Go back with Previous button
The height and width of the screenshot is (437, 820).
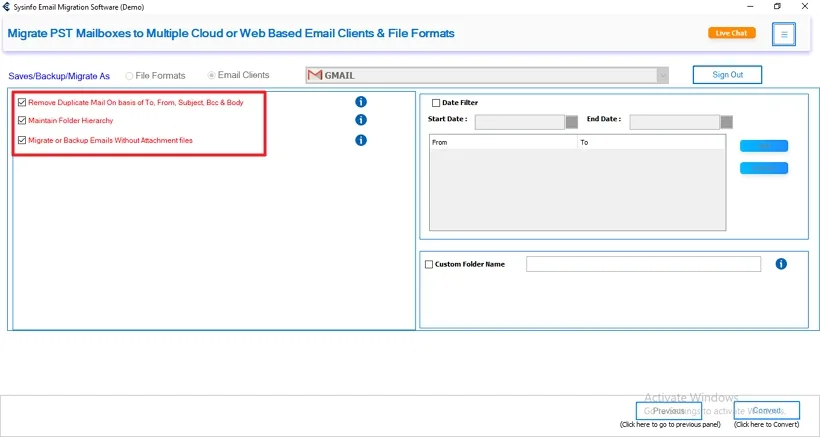coord(669,411)
